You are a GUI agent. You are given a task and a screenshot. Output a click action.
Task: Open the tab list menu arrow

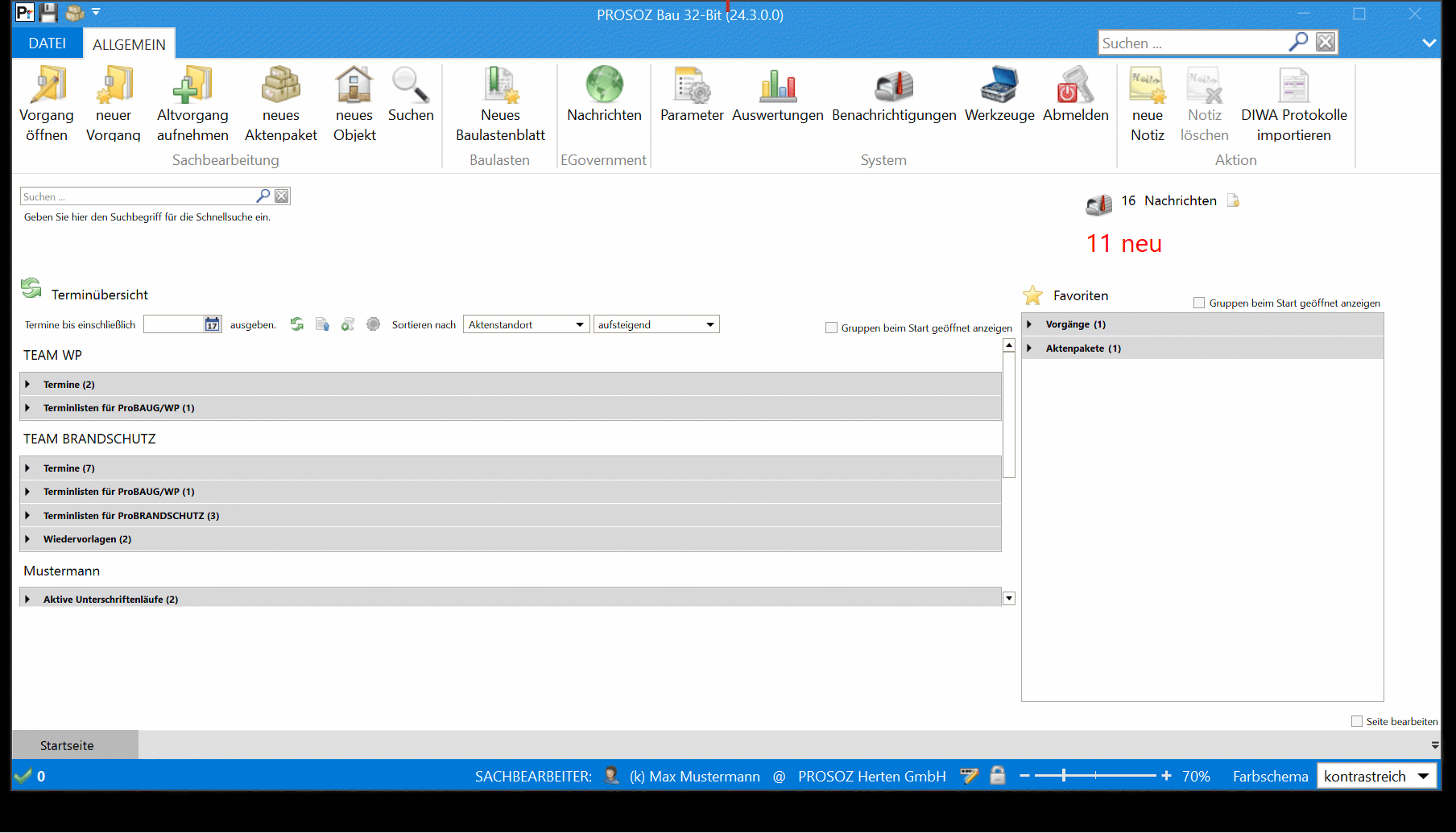pos(1435,745)
